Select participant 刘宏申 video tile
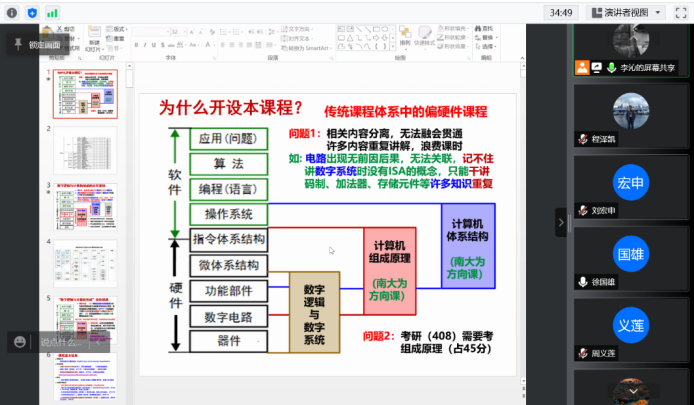Screen dimensions: 694x405 632,191
